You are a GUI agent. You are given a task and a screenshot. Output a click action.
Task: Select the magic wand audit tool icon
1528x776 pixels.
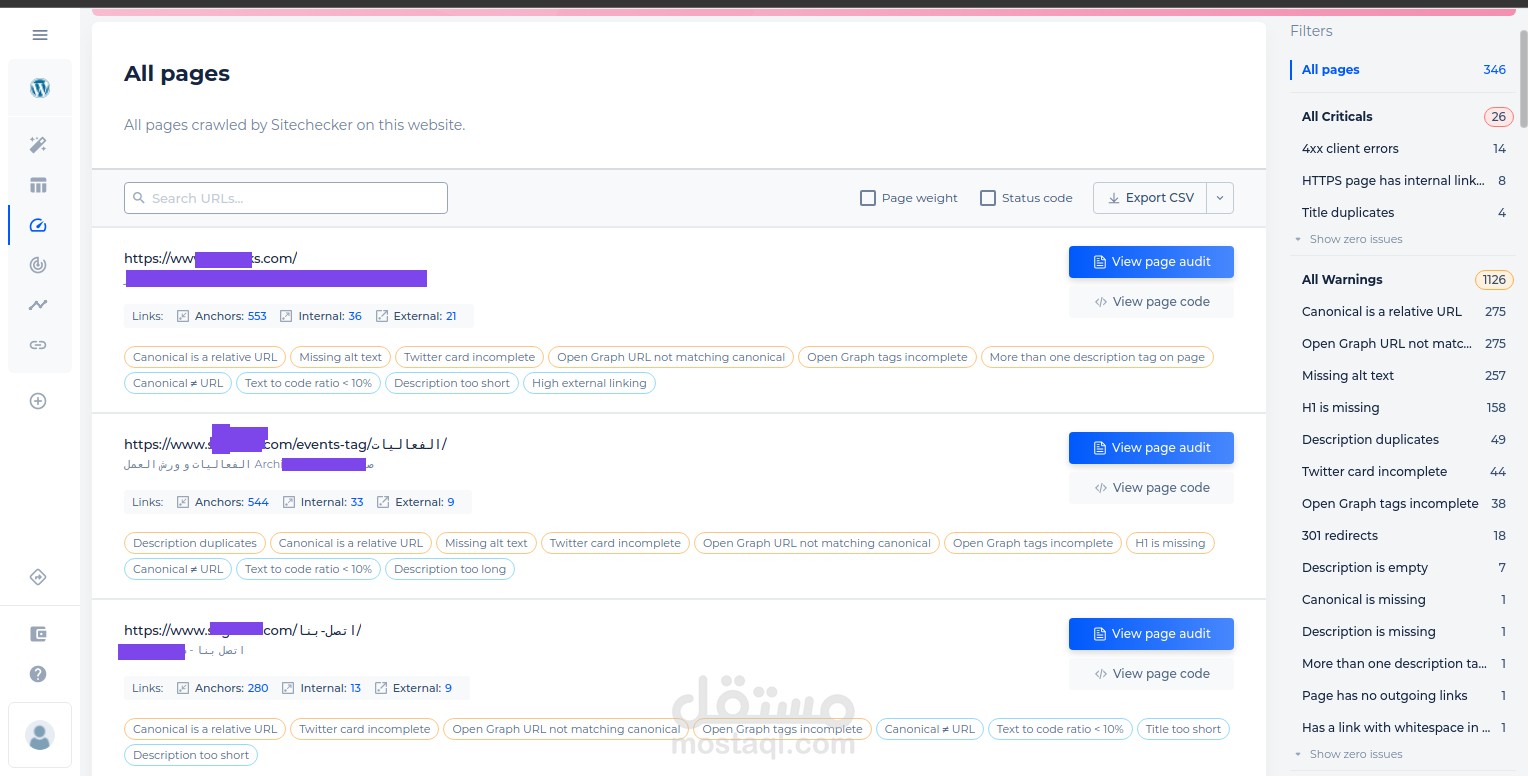38,145
